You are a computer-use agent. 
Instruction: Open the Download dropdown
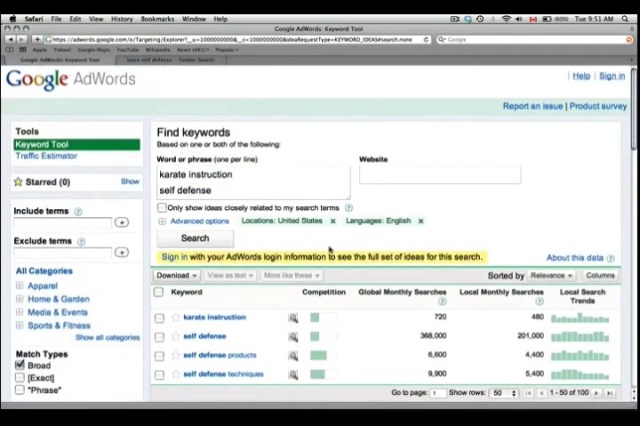(177, 275)
